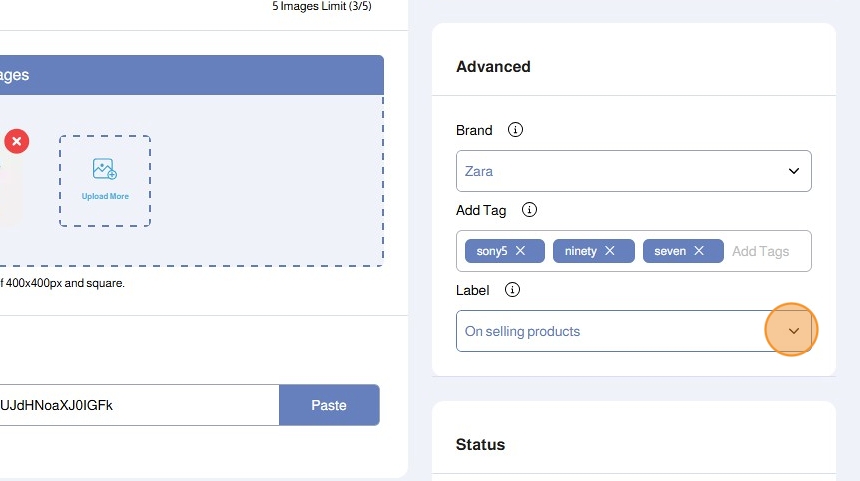This screenshot has height=481, width=860.
Task: Click the Status section header
Action: click(480, 444)
